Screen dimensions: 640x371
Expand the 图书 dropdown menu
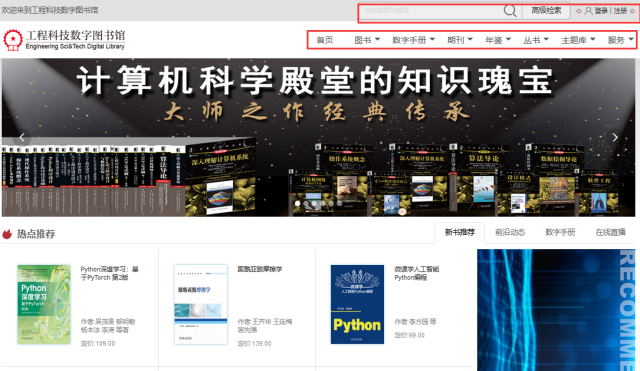(367, 40)
